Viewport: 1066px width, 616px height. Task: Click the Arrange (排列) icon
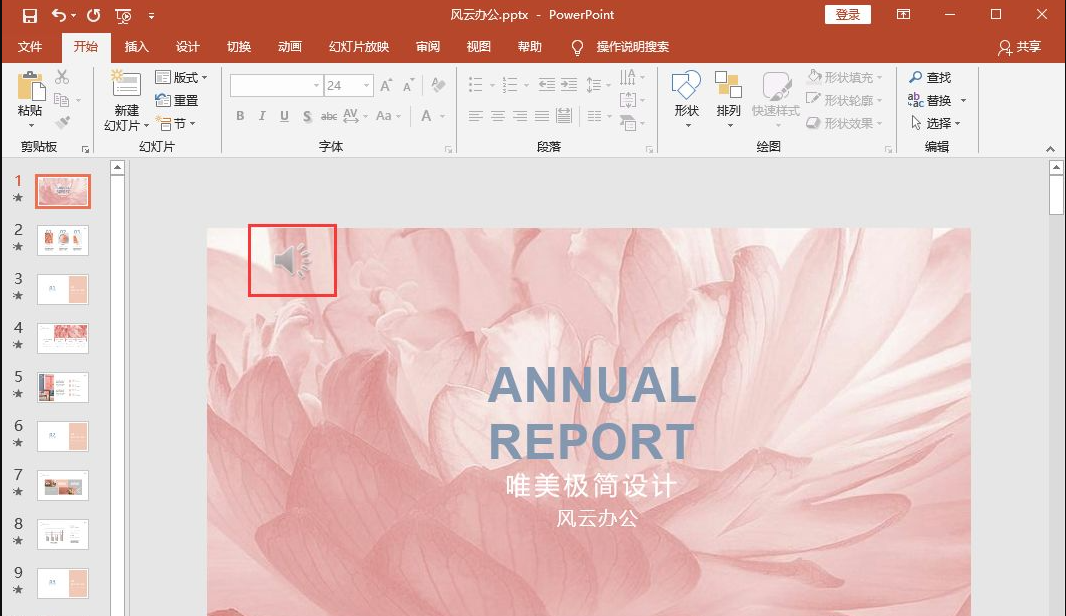click(x=728, y=88)
